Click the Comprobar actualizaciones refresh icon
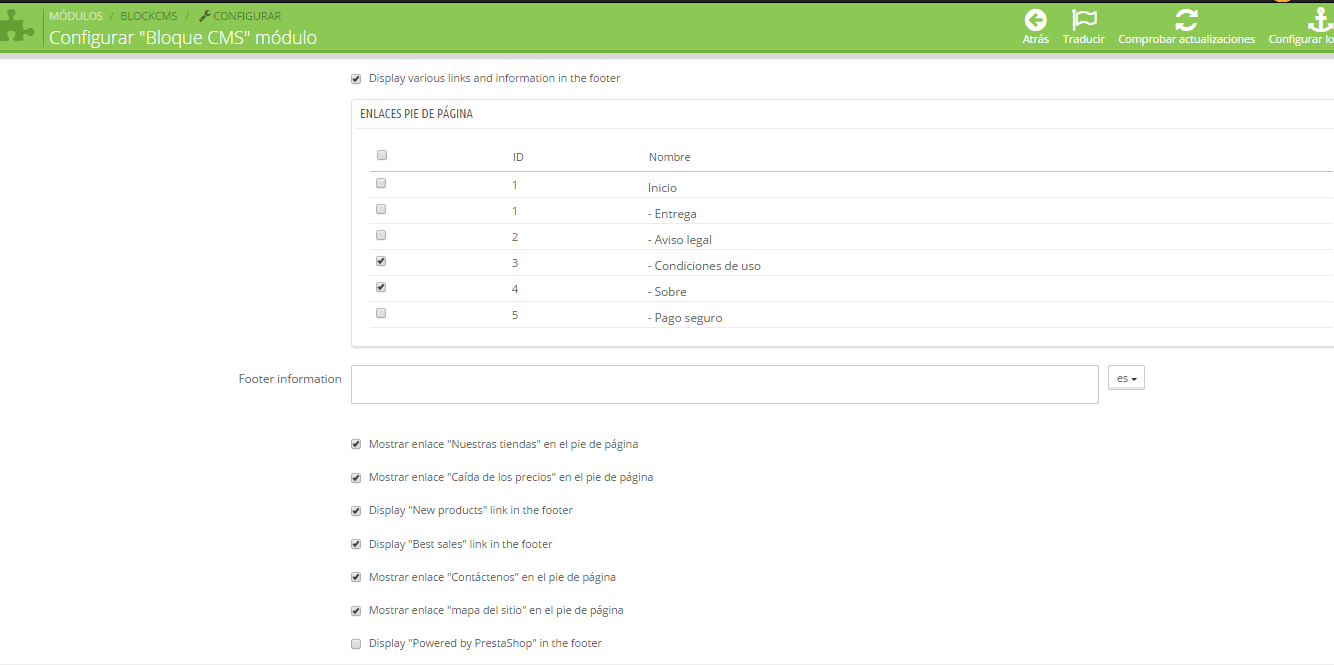 [1186, 20]
